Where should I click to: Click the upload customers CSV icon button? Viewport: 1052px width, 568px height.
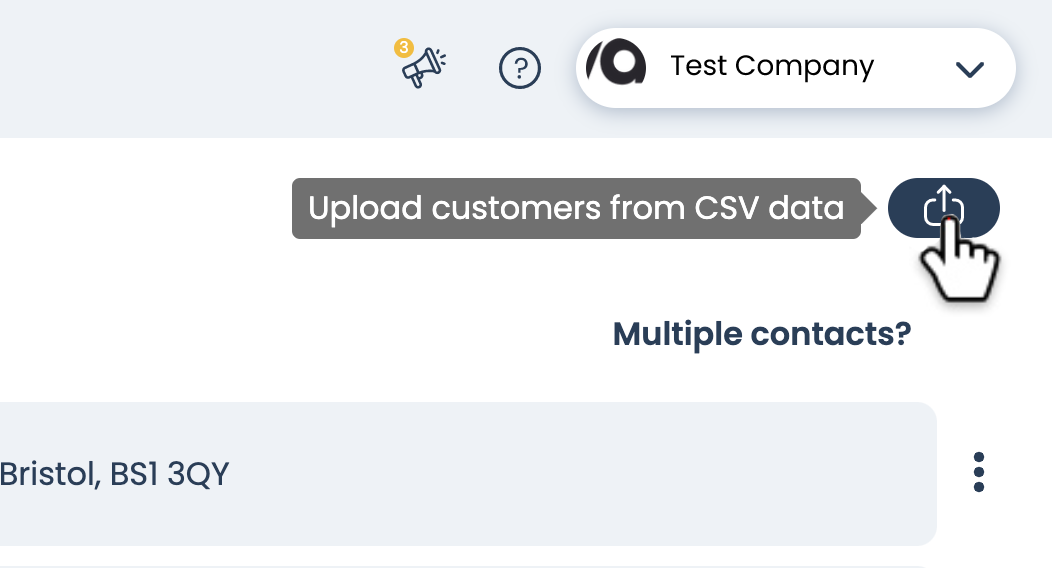click(x=943, y=208)
